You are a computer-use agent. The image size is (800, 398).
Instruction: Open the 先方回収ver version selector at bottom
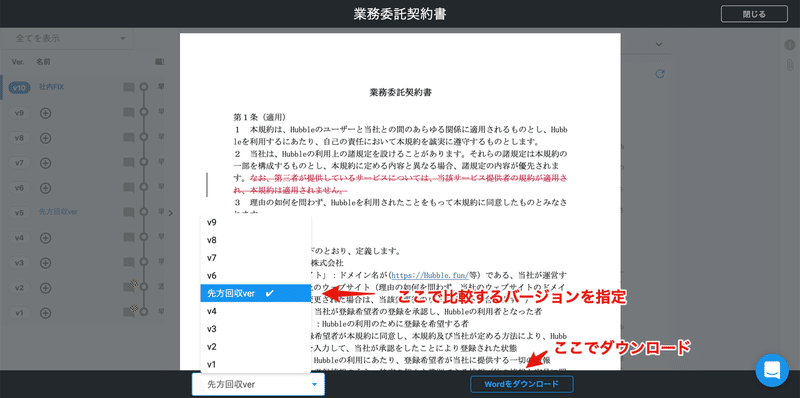258,384
